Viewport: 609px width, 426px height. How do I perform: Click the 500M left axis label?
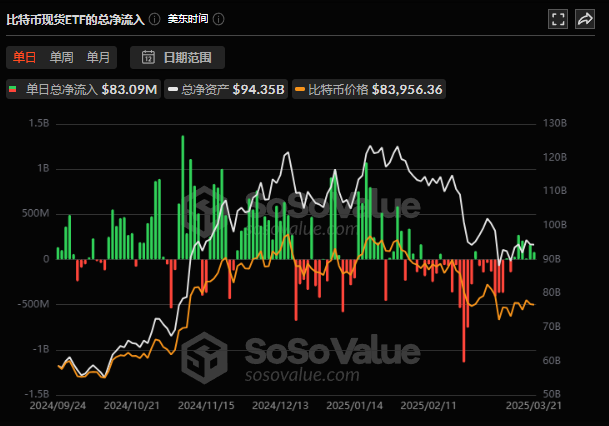coord(36,213)
